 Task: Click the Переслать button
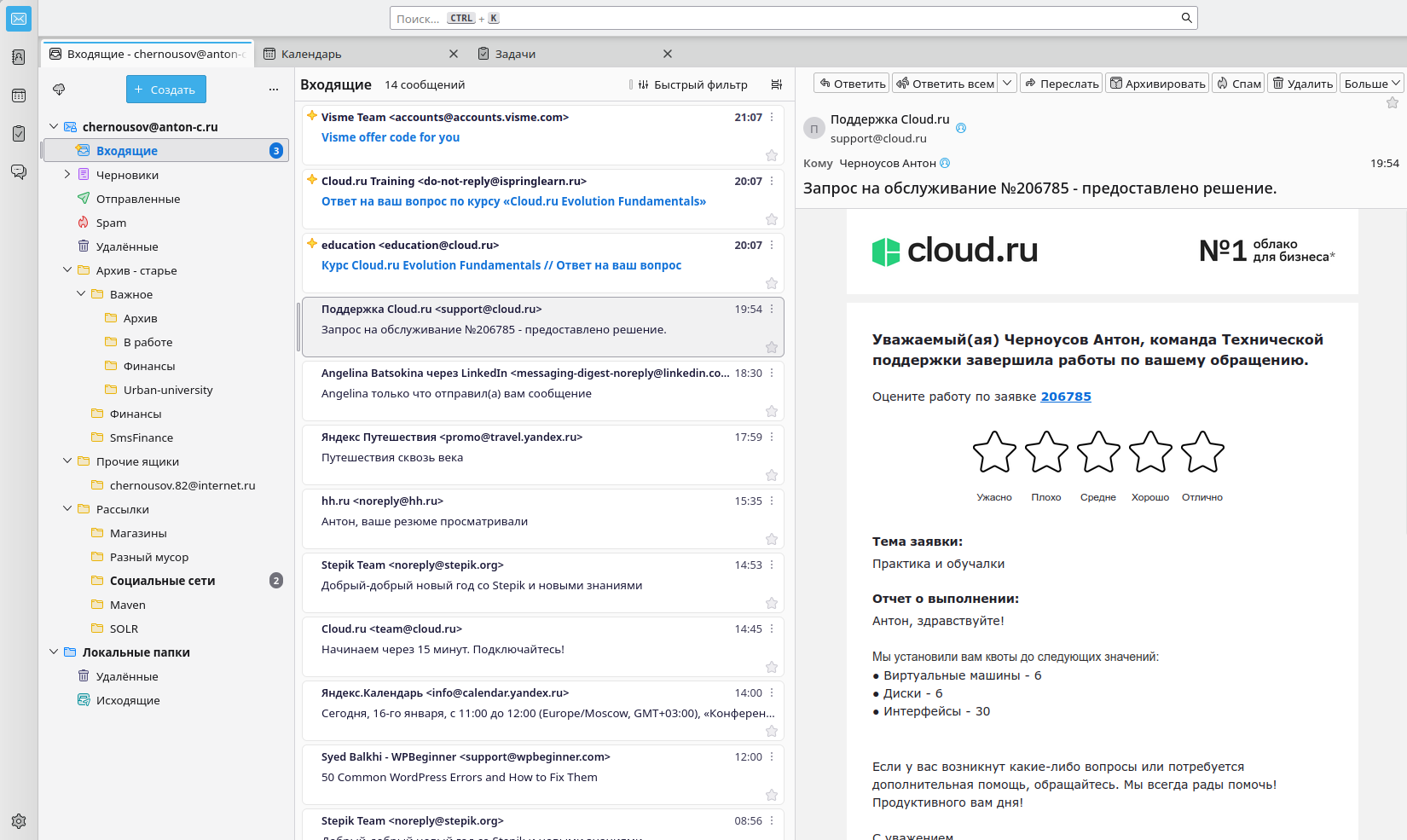pos(1061,83)
